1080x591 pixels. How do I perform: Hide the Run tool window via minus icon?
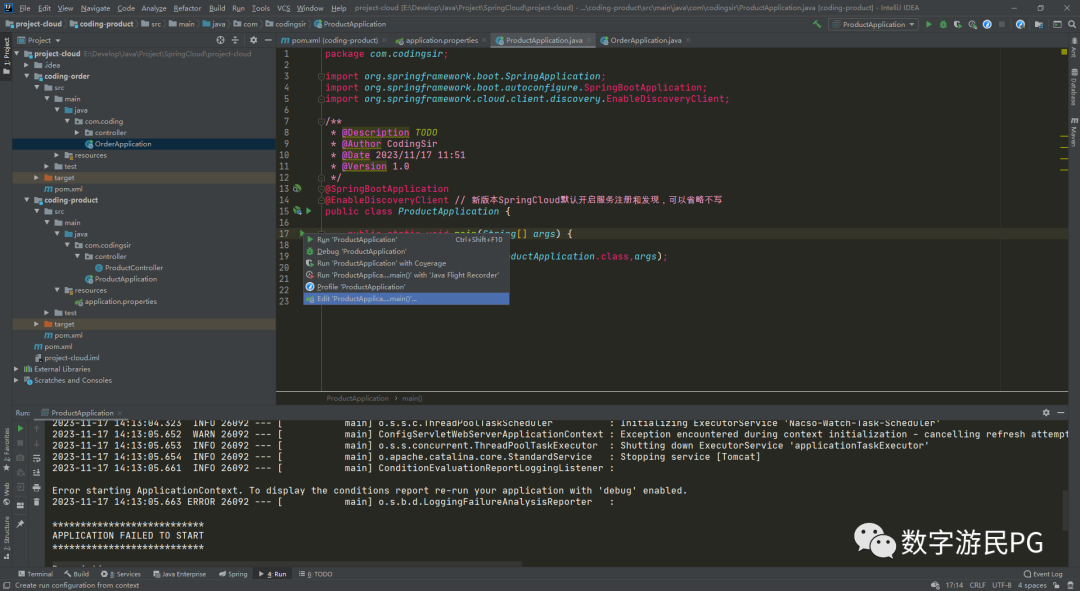[1061, 412]
